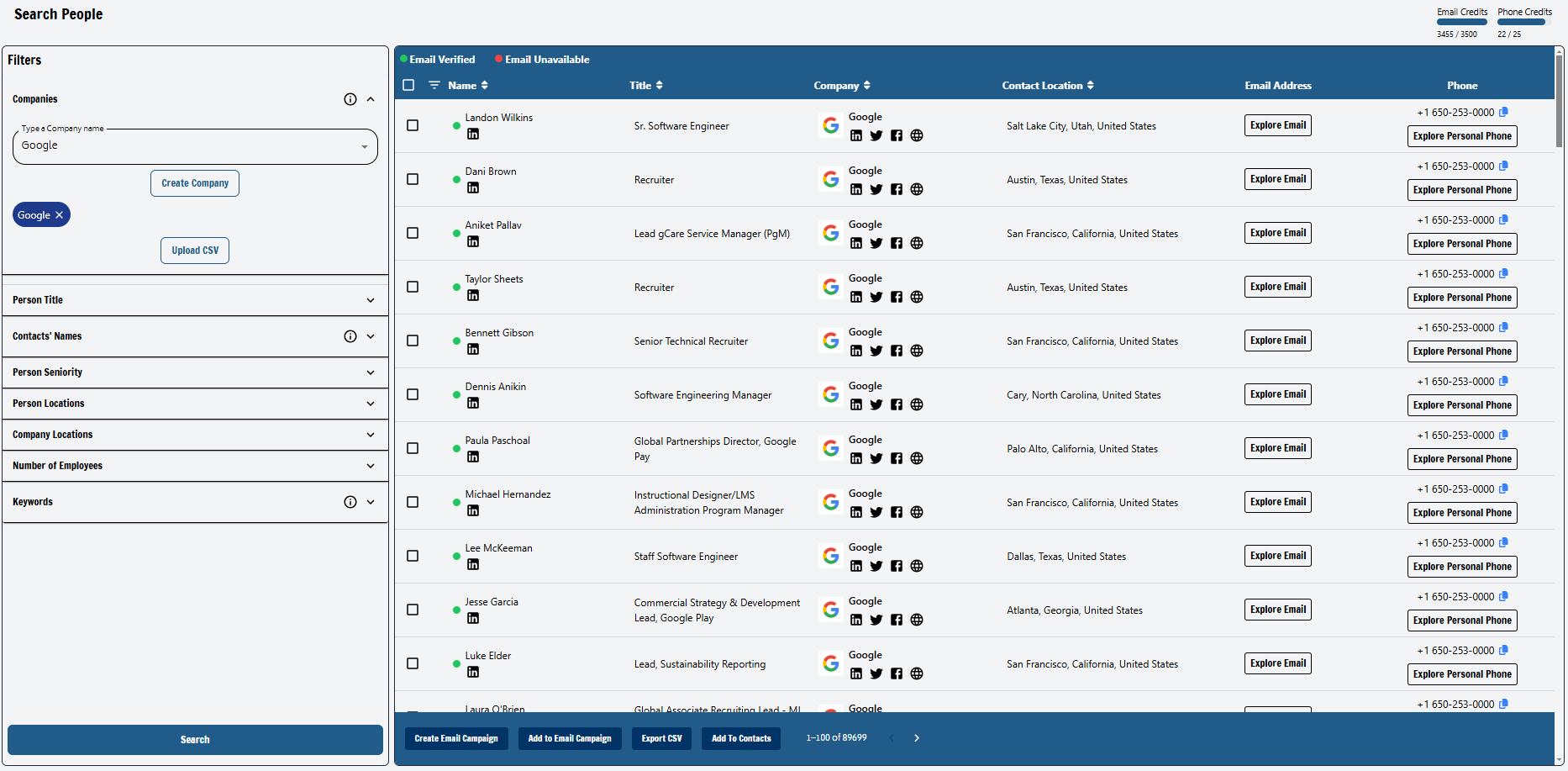This screenshot has height=771, width=1568.
Task: Check the checkbox for Bennett Gibson's row
Action: [x=413, y=341]
